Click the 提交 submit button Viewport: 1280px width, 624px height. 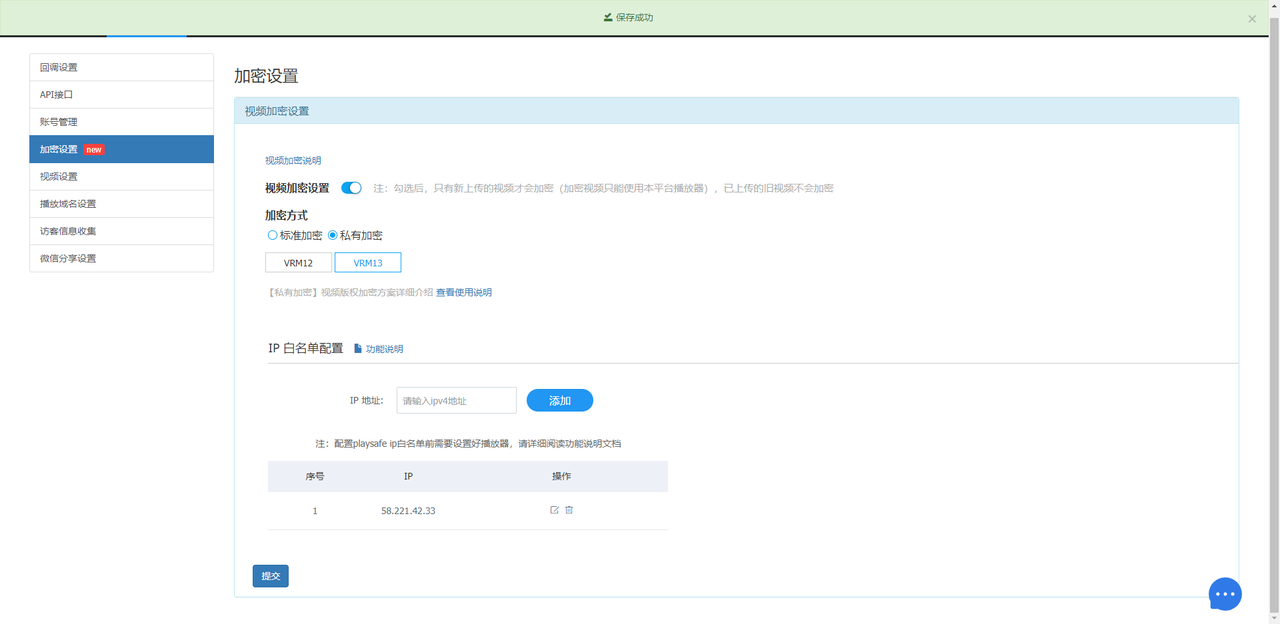point(271,576)
